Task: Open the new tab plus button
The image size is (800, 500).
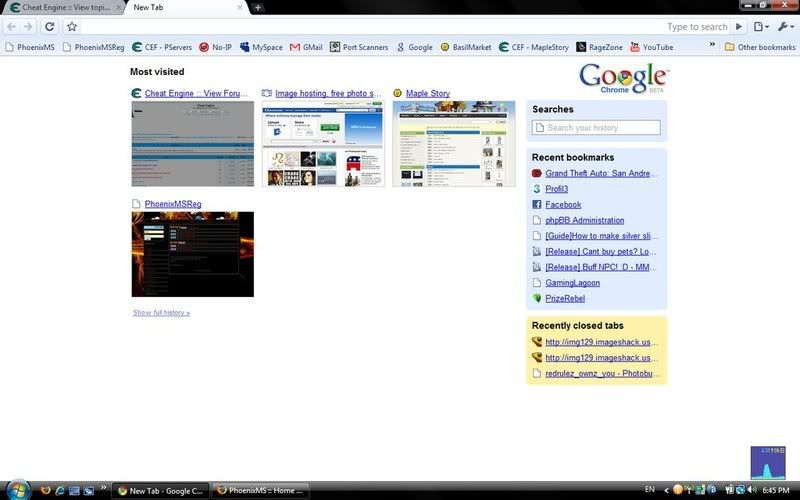Action: [x=258, y=7]
